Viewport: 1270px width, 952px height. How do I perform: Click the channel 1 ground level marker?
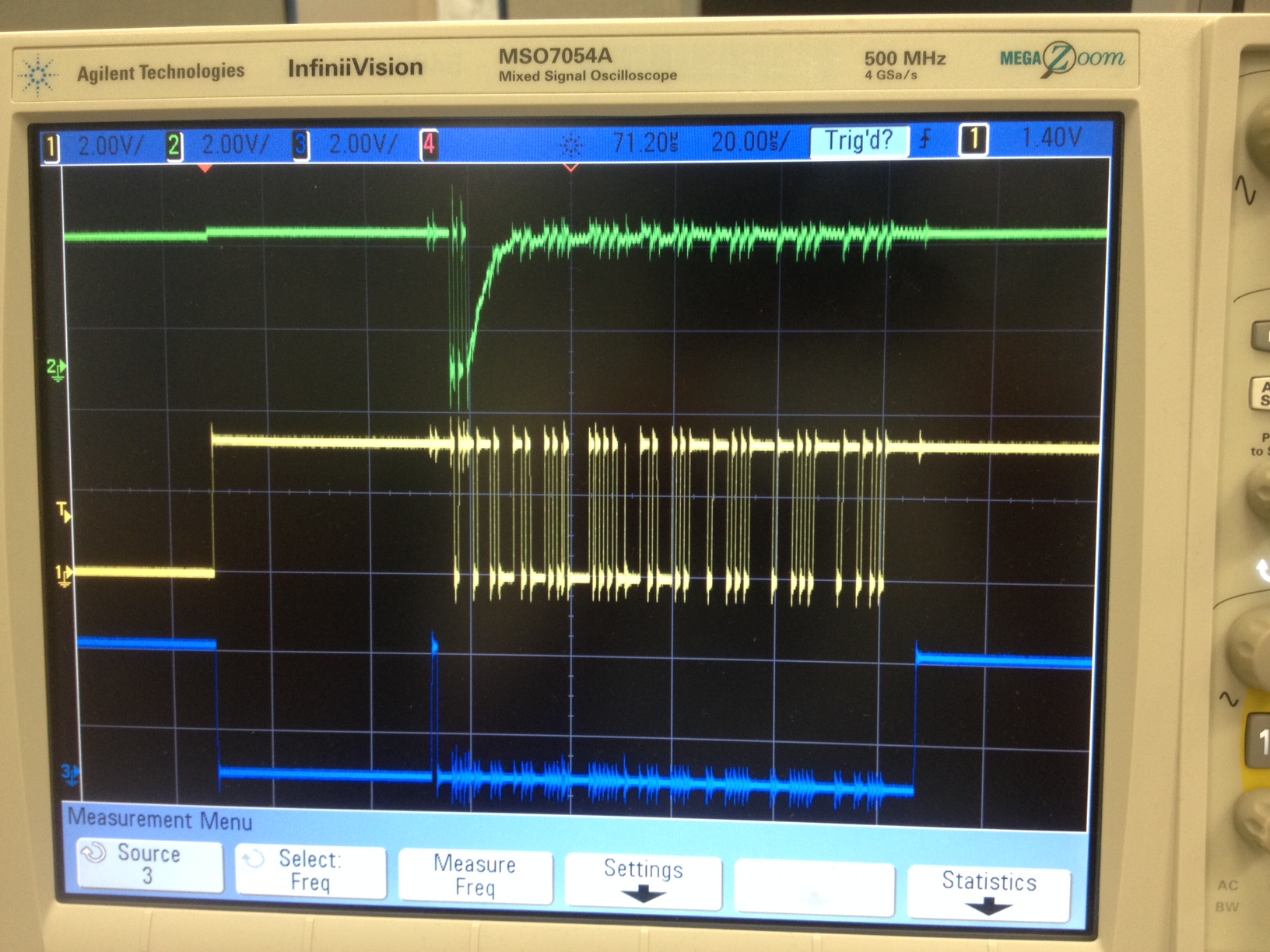(64, 576)
